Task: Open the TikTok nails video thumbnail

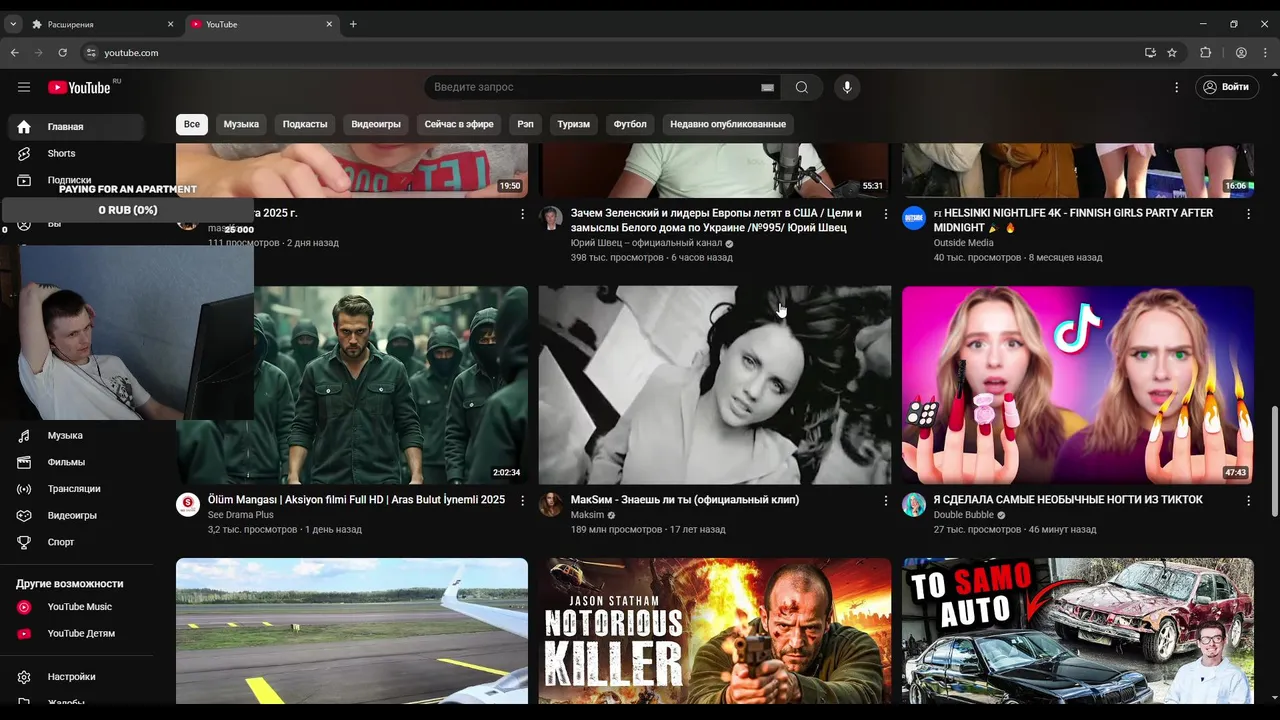Action: pyautogui.click(x=1078, y=385)
